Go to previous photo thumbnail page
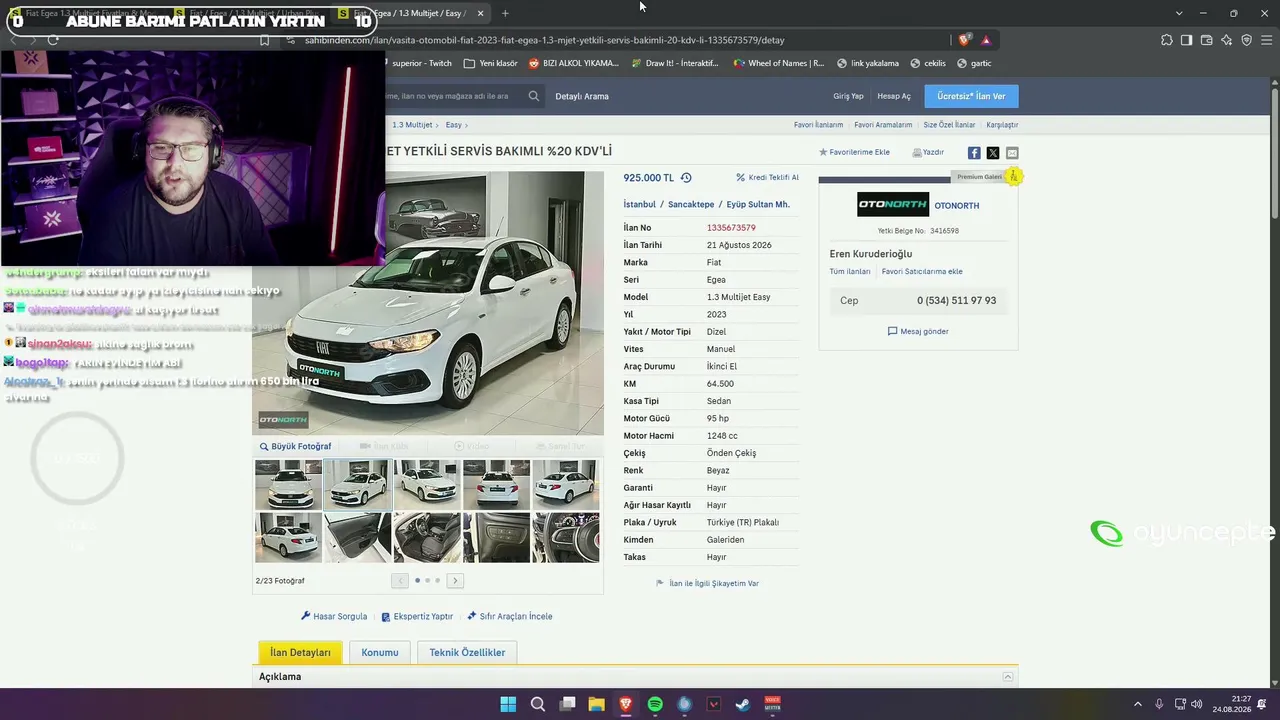The width and height of the screenshot is (1280, 720). [400, 580]
